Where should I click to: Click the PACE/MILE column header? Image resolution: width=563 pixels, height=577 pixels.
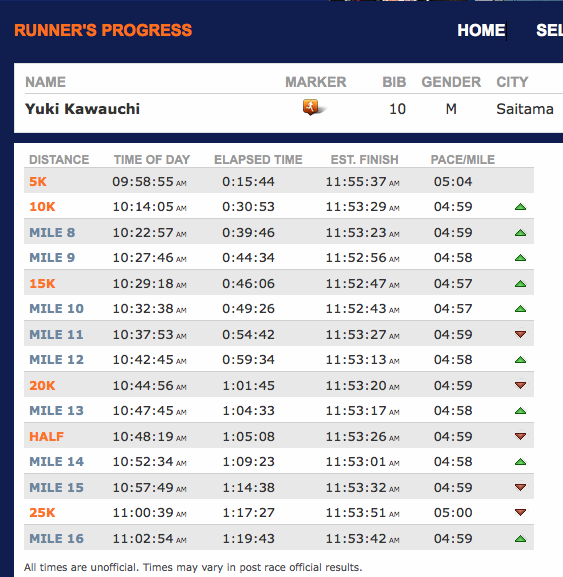coord(463,159)
